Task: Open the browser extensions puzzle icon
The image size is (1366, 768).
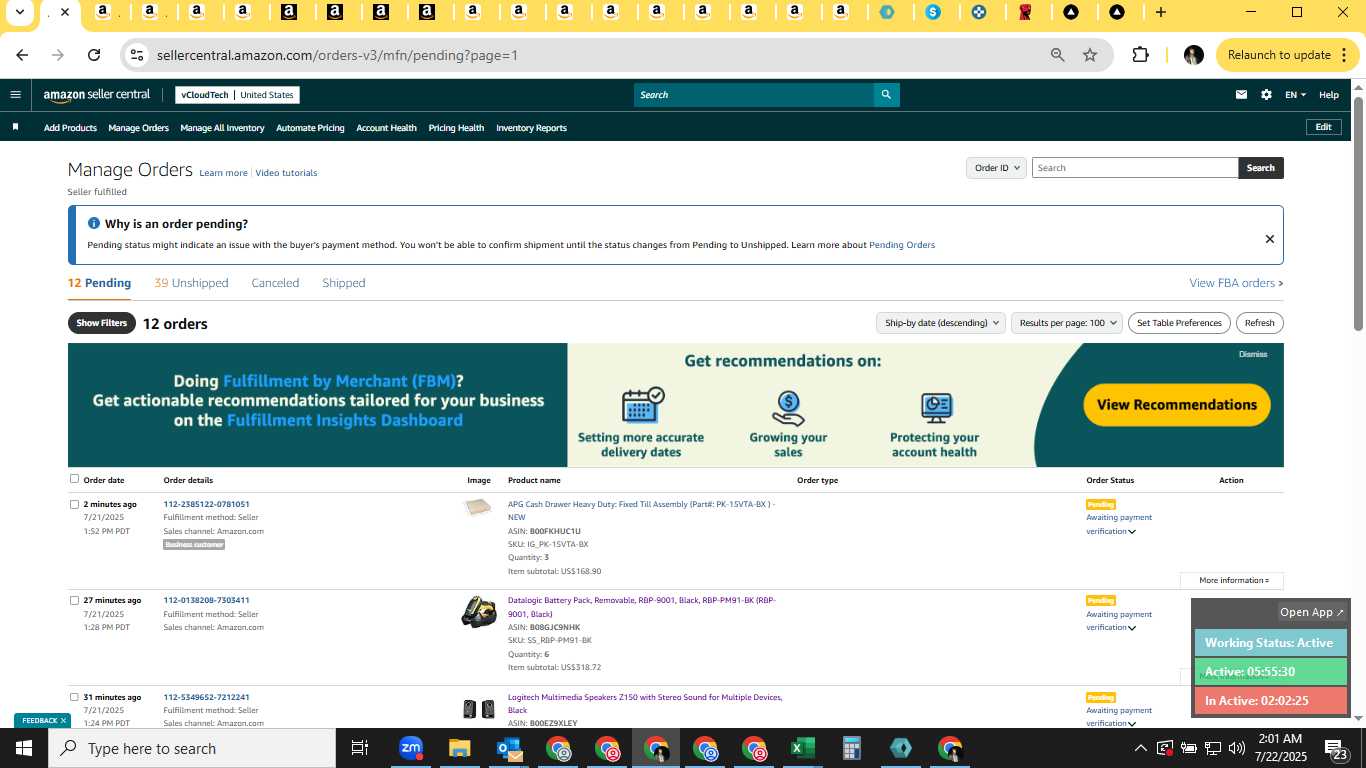Action: 1140,55
